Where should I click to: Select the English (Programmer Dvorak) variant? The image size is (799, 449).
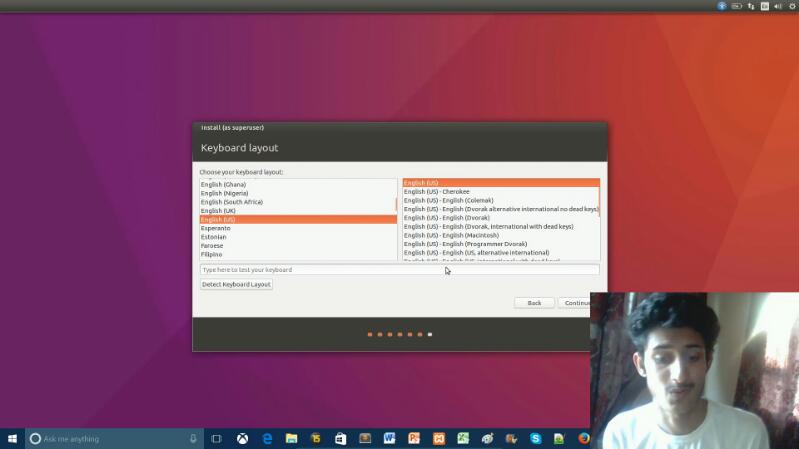coord(501,244)
